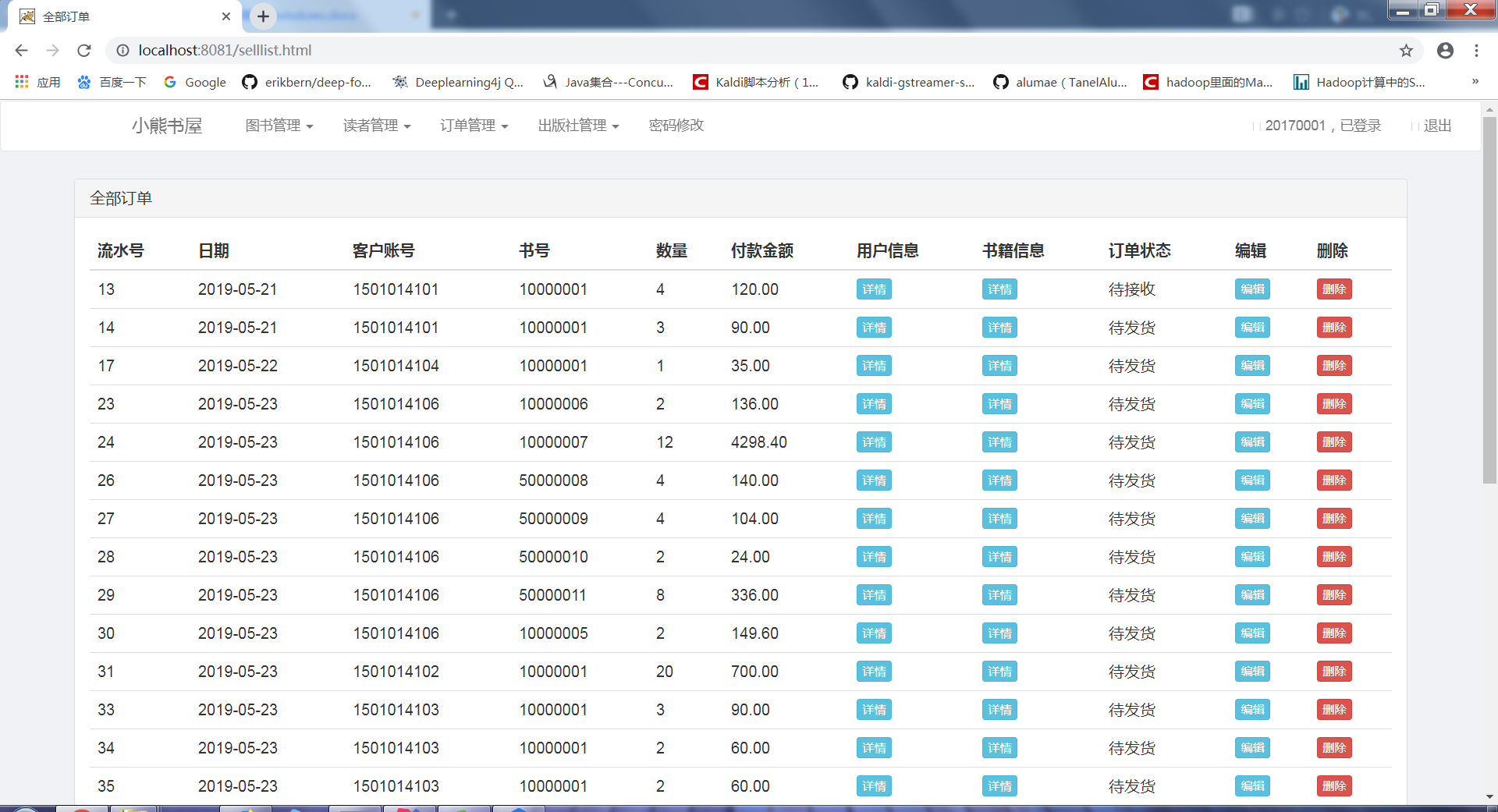Image resolution: width=1498 pixels, height=812 pixels.
Task: Expand the 出版社管理 dropdown menu
Action: tap(578, 126)
